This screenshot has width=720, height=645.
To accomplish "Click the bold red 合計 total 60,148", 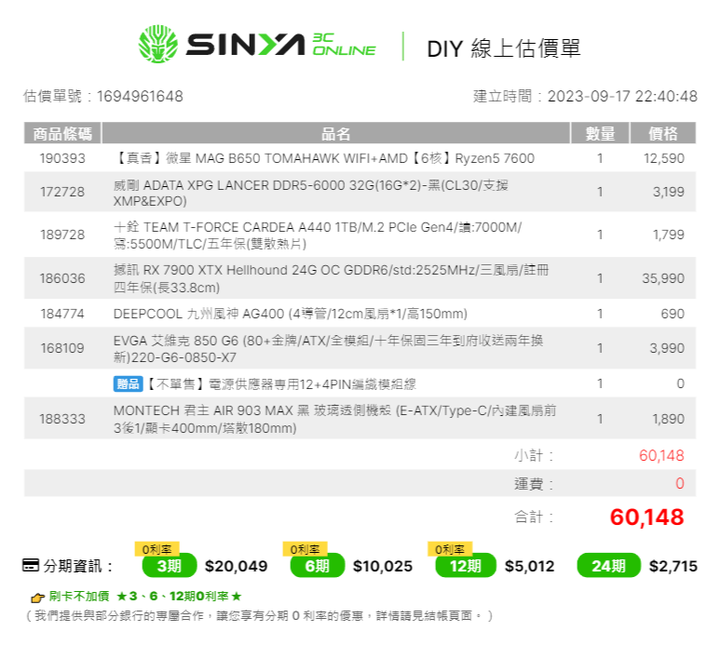I will point(647,517).
